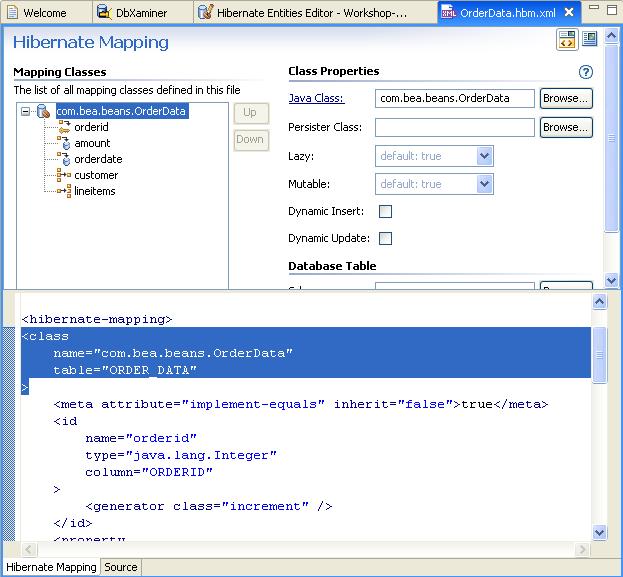
Task: Close the OrderData.hbm.xml tab
Action: click(569, 12)
